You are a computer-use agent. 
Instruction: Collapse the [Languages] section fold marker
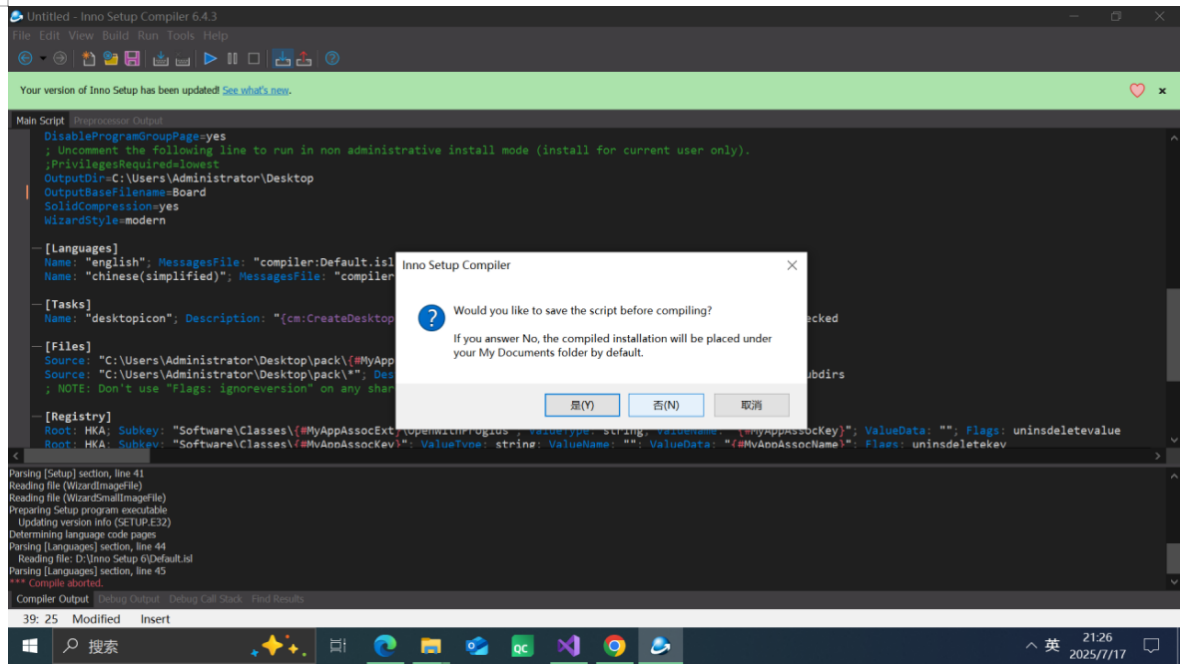[x=36, y=247]
